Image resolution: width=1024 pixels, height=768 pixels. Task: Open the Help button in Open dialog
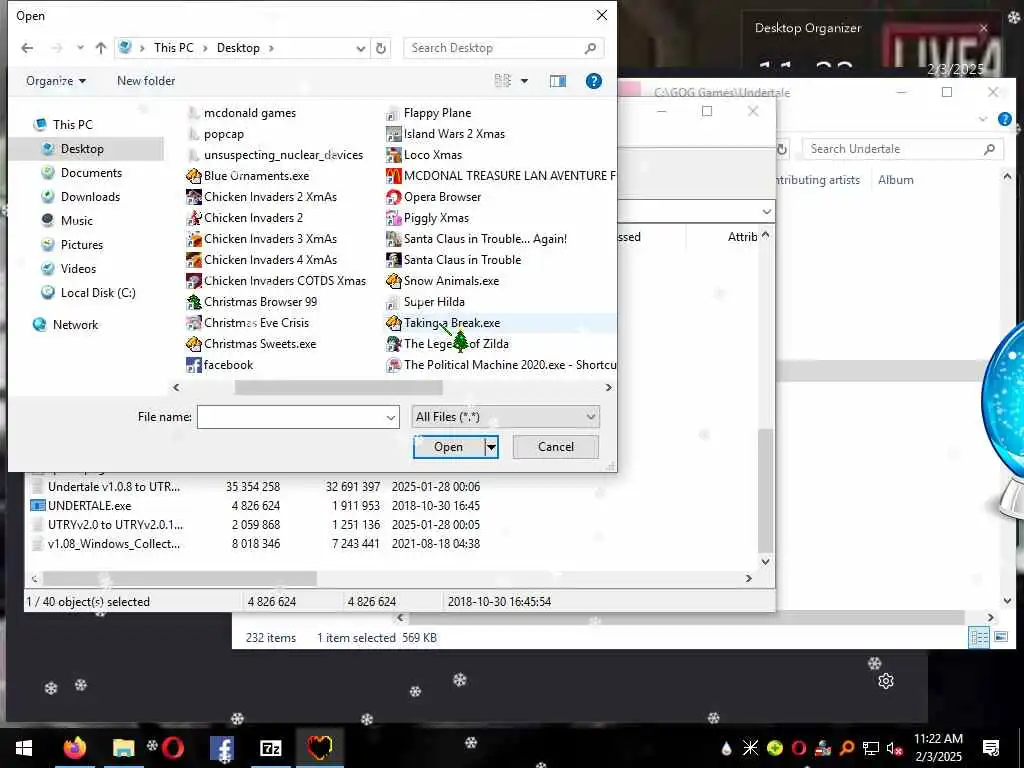click(x=594, y=81)
